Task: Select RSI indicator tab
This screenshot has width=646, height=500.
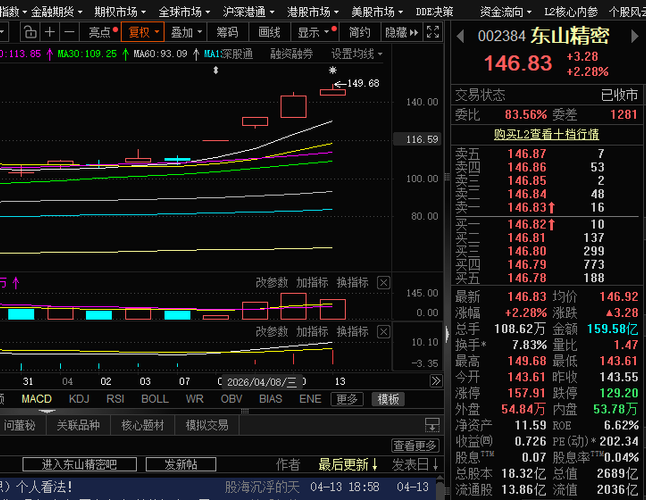Action: (115, 399)
